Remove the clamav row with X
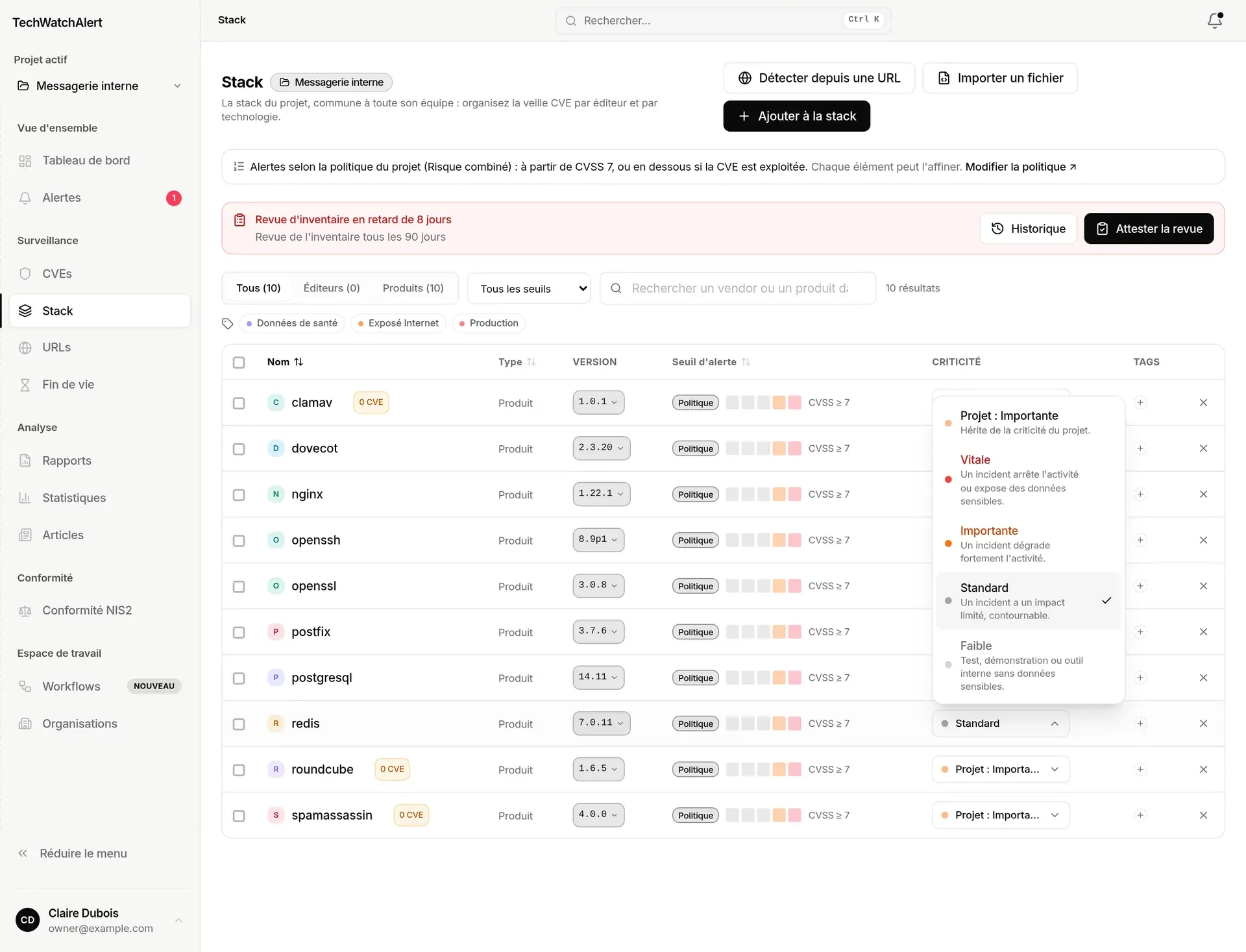The width and height of the screenshot is (1246, 952). pos(1203,402)
